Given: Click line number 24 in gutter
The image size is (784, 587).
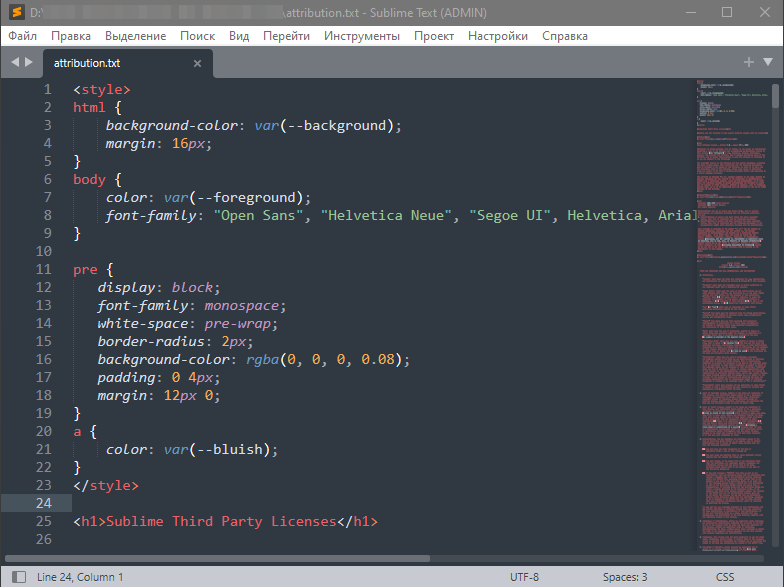Looking at the screenshot, I should (44, 504).
